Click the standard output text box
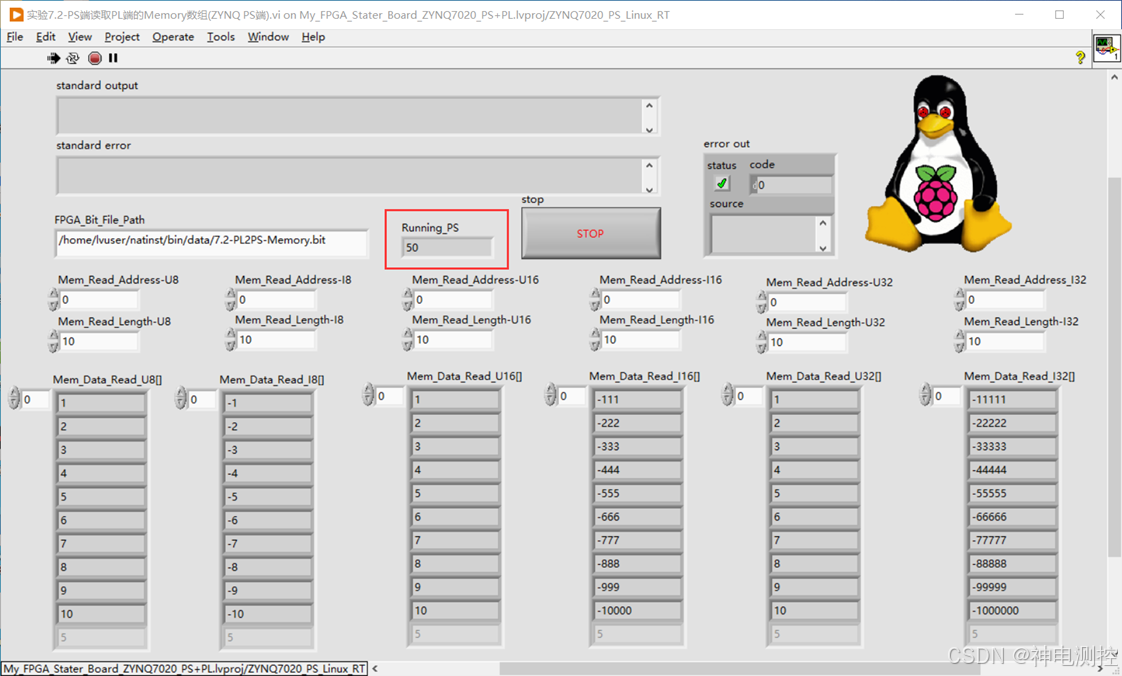Screen dimensions: 1122x676 350,115
